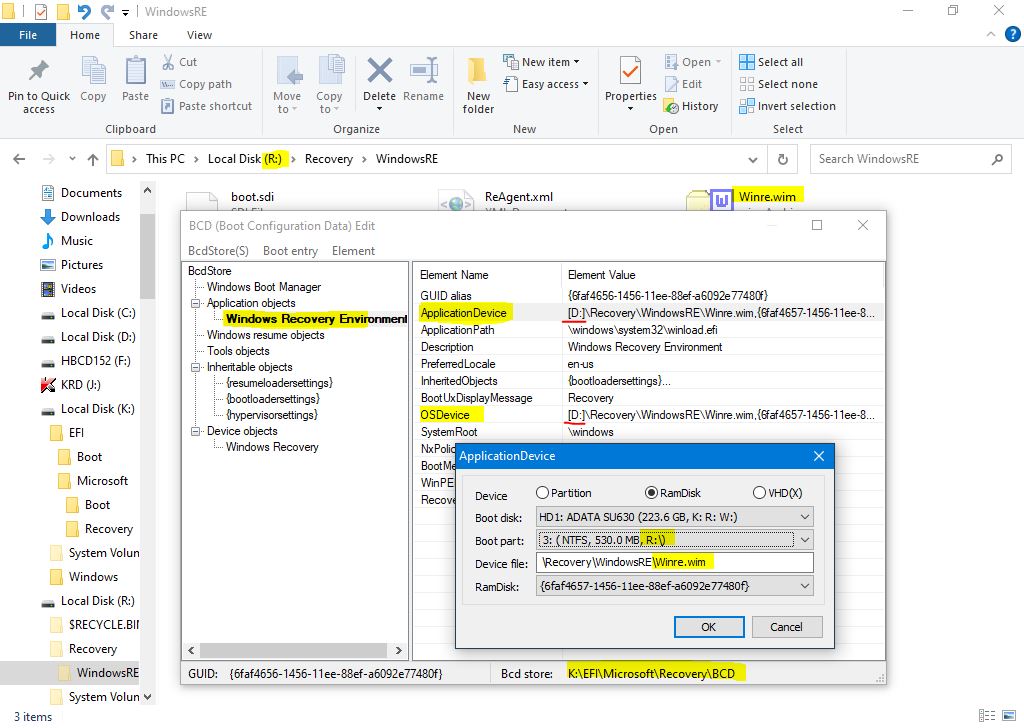1024x728 pixels.
Task: Click the Rename icon in ribbon
Action: coord(423,72)
